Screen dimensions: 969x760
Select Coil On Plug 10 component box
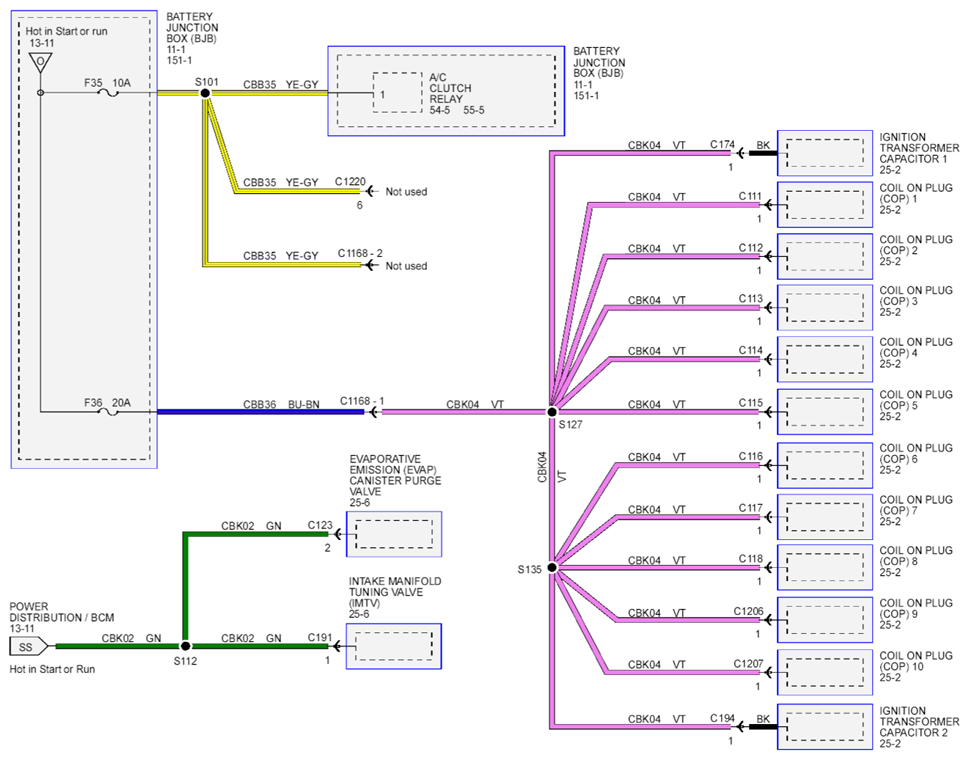tap(825, 672)
